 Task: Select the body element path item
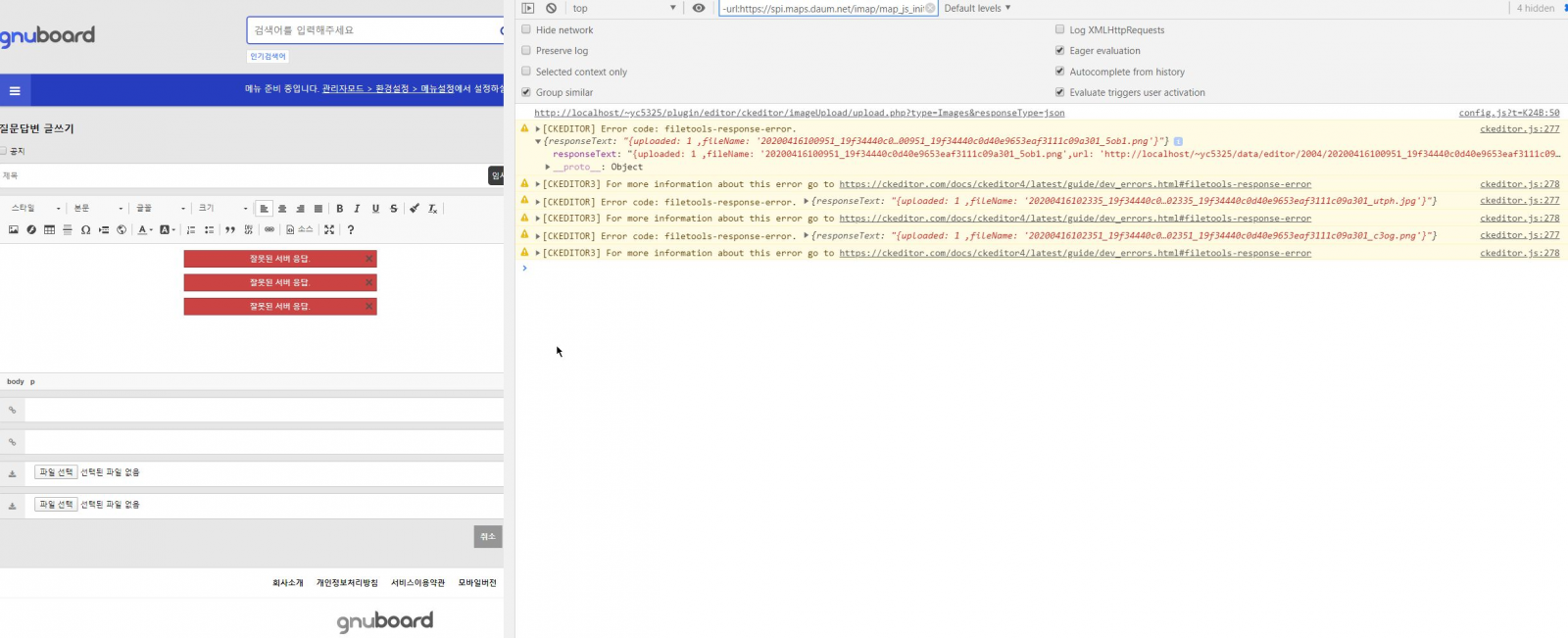pos(16,381)
